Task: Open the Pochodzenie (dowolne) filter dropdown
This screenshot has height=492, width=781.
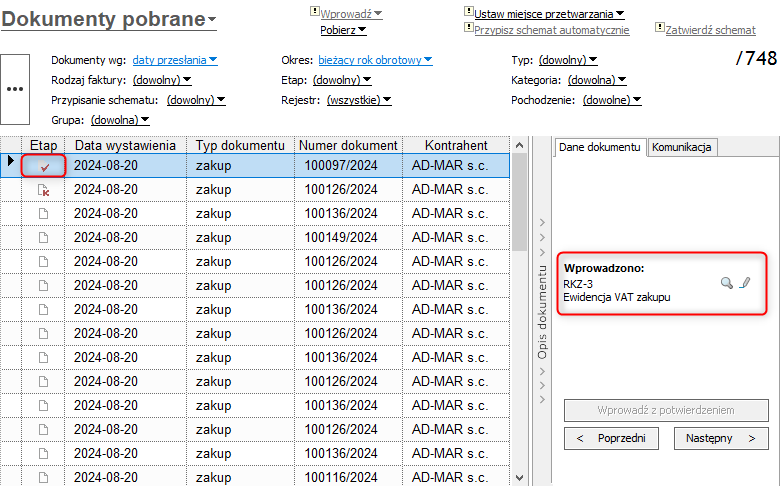Action: (612, 100)
